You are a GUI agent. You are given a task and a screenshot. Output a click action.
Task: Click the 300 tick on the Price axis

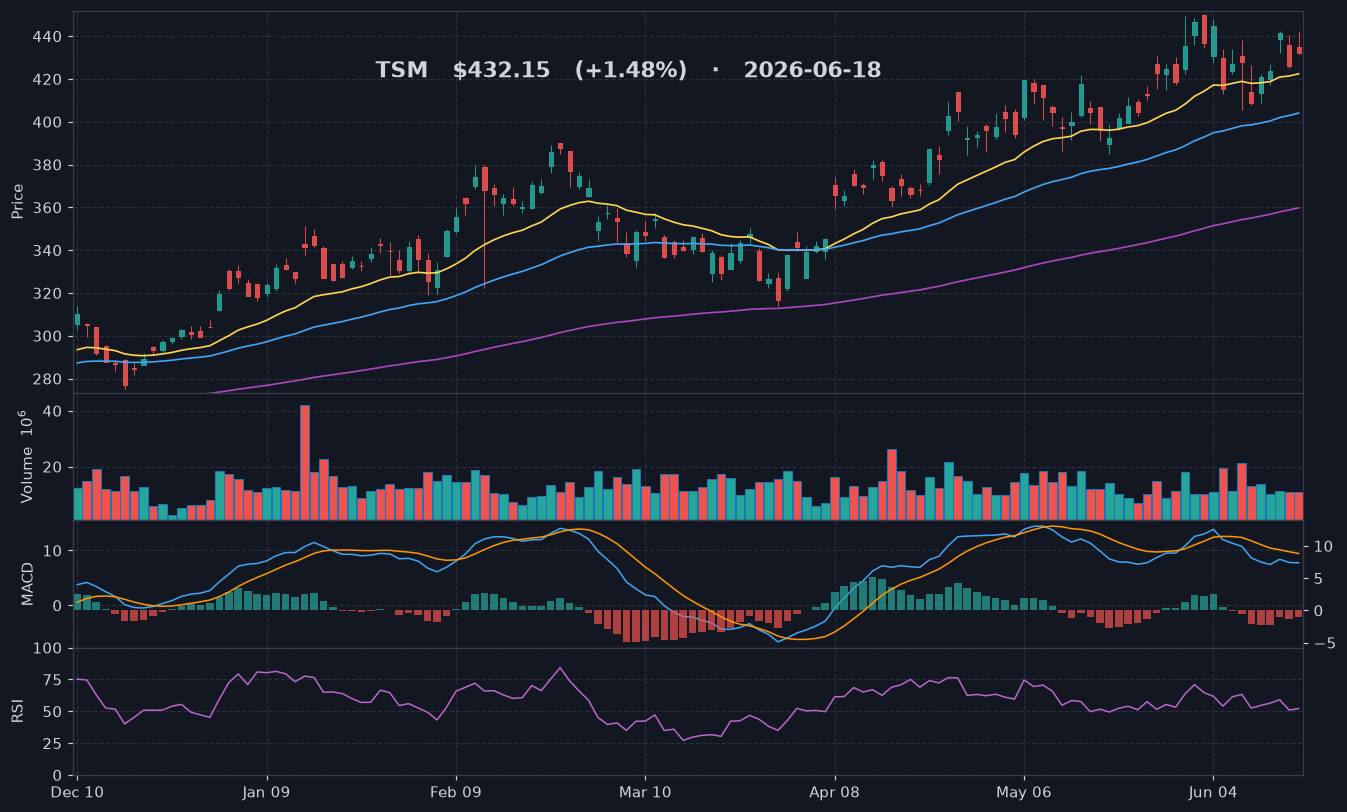(50, 336)
